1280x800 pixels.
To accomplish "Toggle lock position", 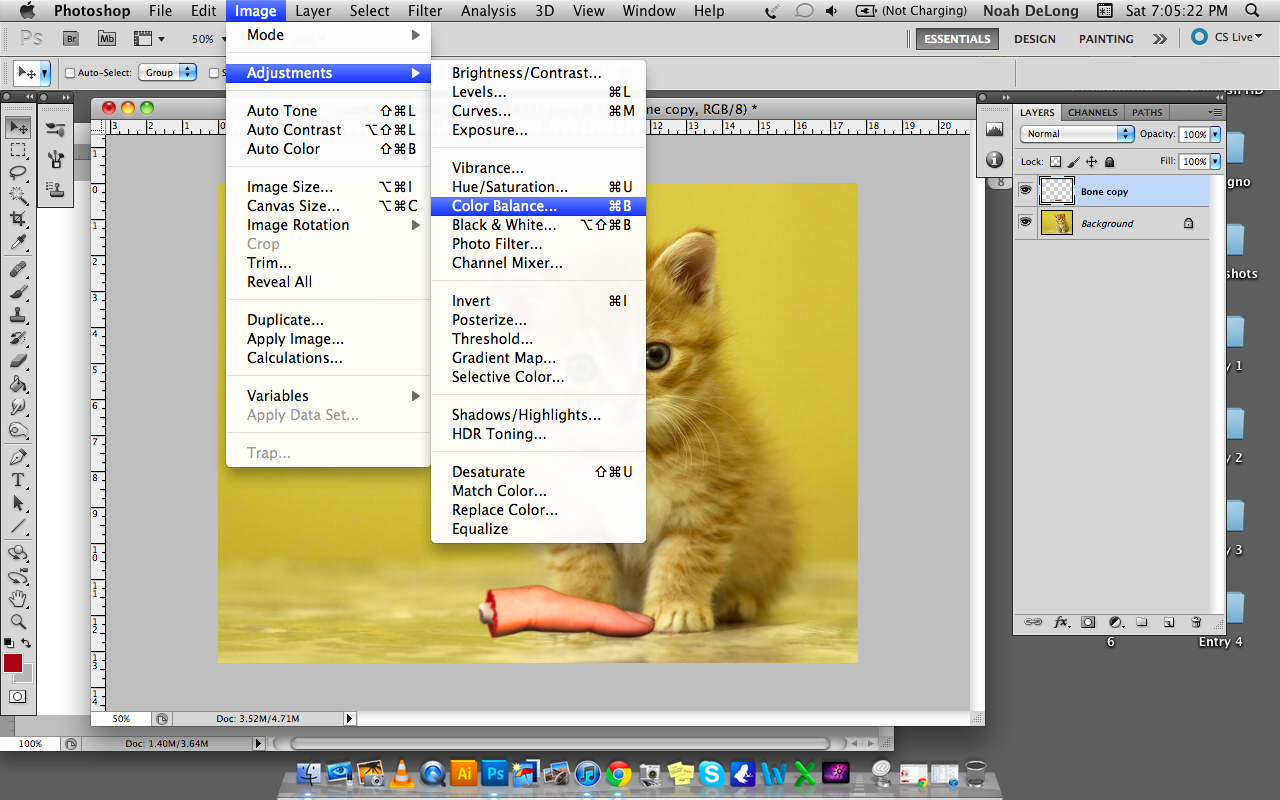I will coord(1091,162).
